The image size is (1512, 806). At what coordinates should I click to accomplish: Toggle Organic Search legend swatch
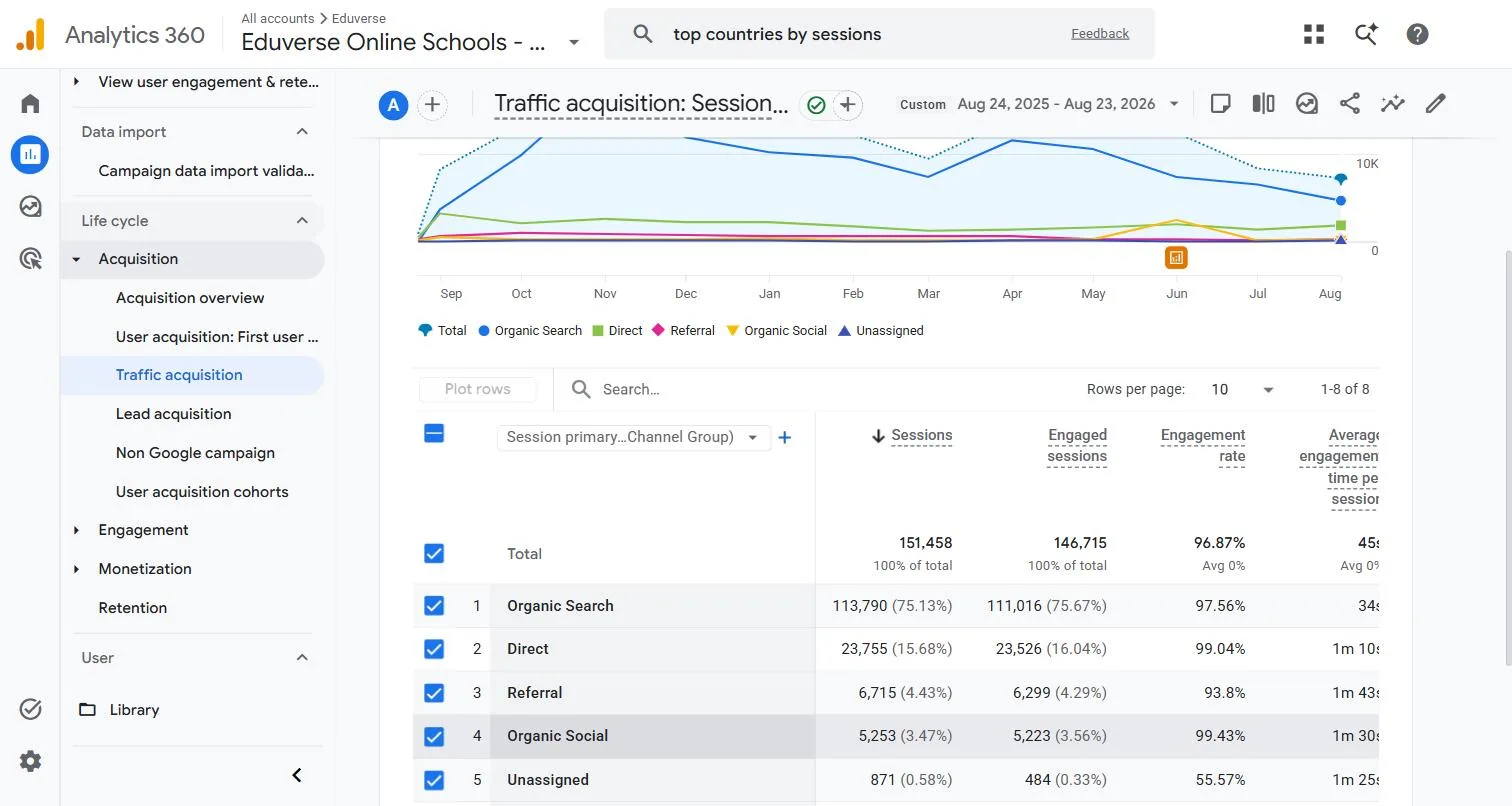[485, 331]
